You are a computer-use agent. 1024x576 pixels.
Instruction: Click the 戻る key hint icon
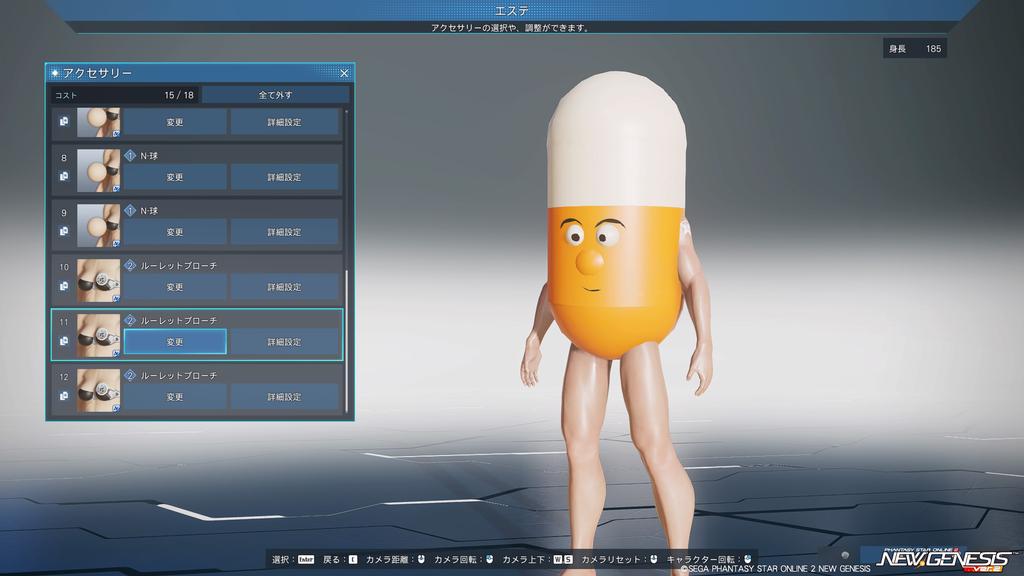pyautogui.click(x=353, y=560)
